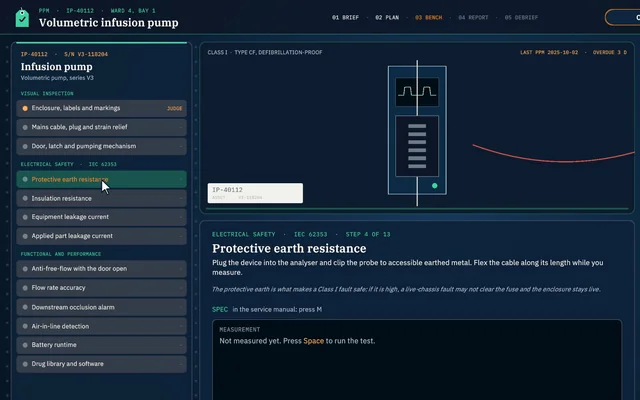Open the 02 Plan step
640x400 pixels.
pos(387,18)
